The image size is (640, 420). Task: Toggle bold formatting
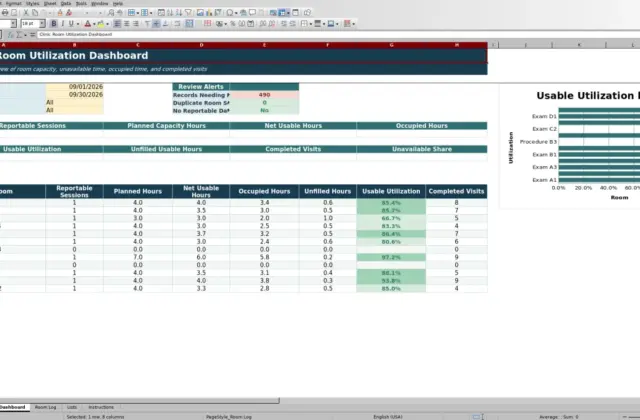pyautogui.click(x=54, y=24)
